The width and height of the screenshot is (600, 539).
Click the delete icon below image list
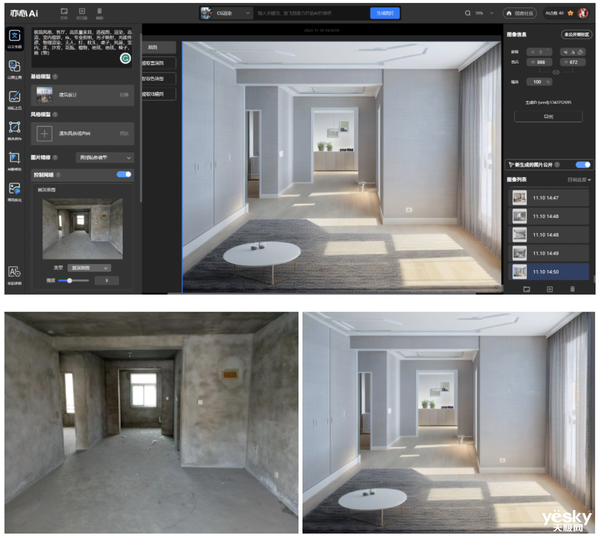pos(572,289)
